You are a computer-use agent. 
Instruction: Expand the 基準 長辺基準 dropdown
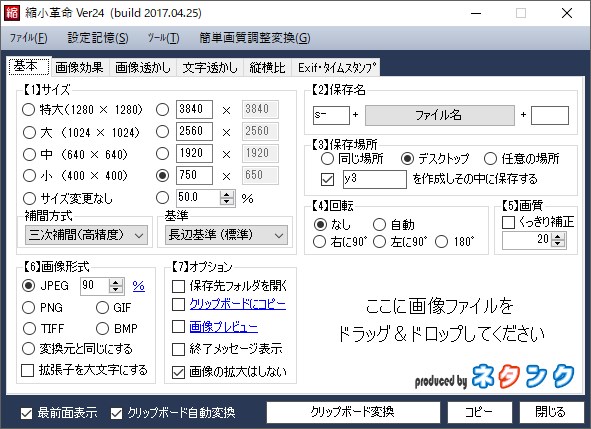click(x=226, y=235)
